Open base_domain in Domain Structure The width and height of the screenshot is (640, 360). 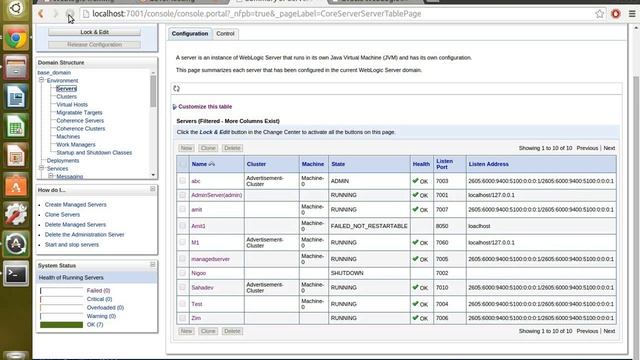pos(54,72)
